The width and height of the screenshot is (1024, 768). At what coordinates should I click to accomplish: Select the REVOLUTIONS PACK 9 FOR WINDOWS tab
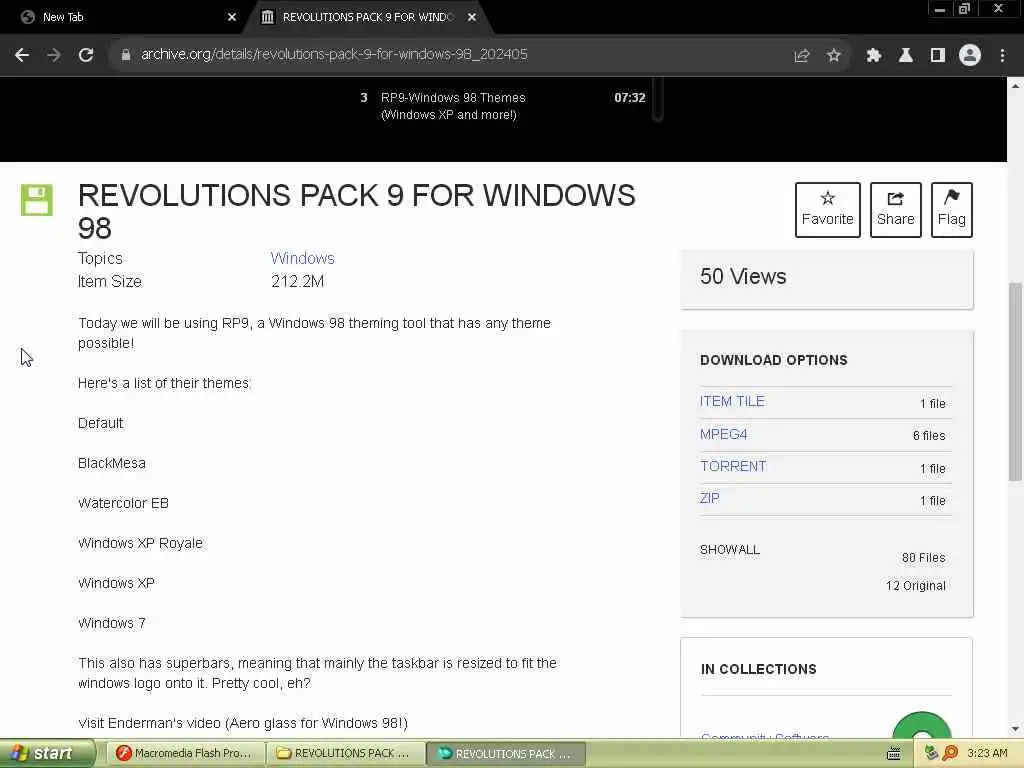[368, 17]
